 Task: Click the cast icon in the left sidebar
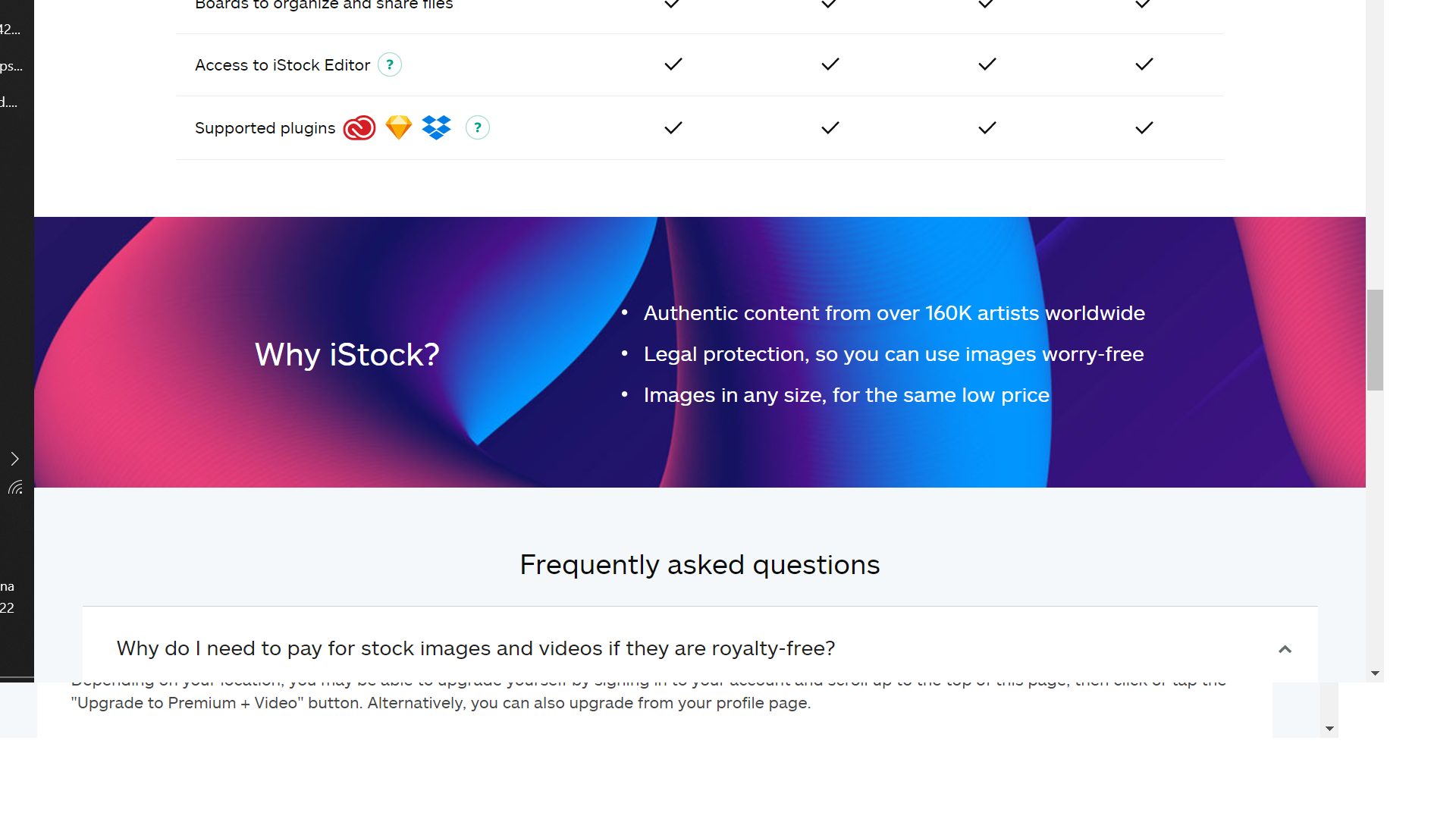pyautogui.click(x=16, y=488)
